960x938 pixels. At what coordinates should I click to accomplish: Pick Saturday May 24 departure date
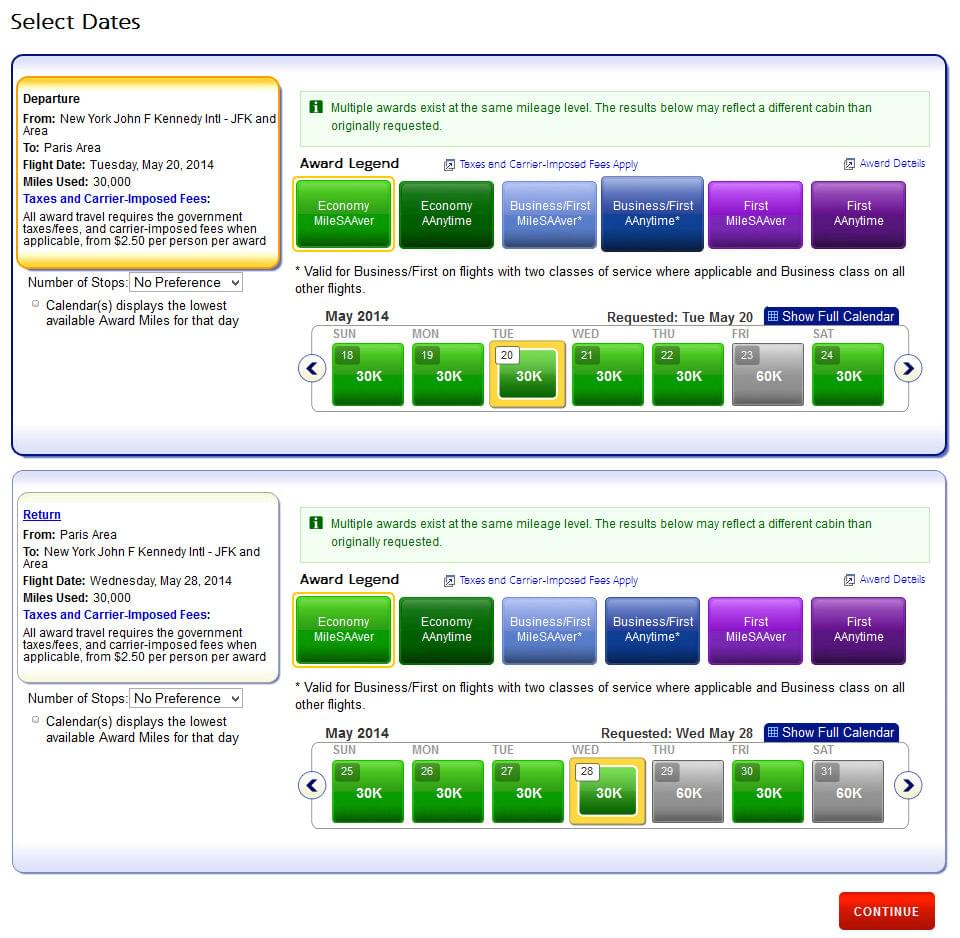[848, 374]
